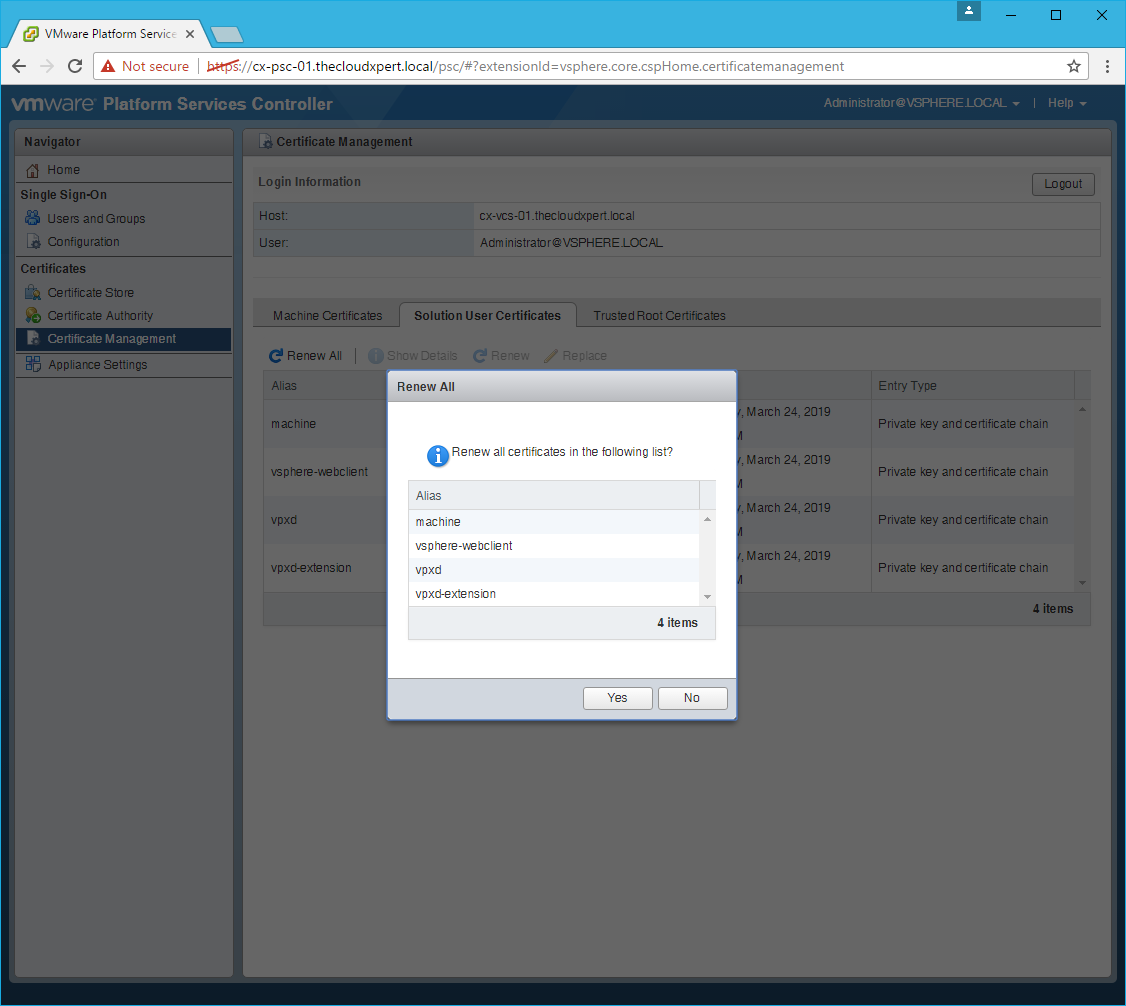This screenshot has width=1126, height=1006.
Task: Open the Certificate Store icon
Action: pyautogui.click(x=33, y=293)
